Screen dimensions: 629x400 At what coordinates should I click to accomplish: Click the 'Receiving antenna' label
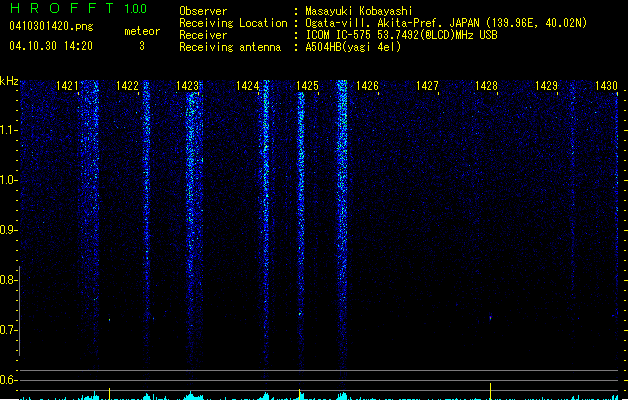[230, 47]
